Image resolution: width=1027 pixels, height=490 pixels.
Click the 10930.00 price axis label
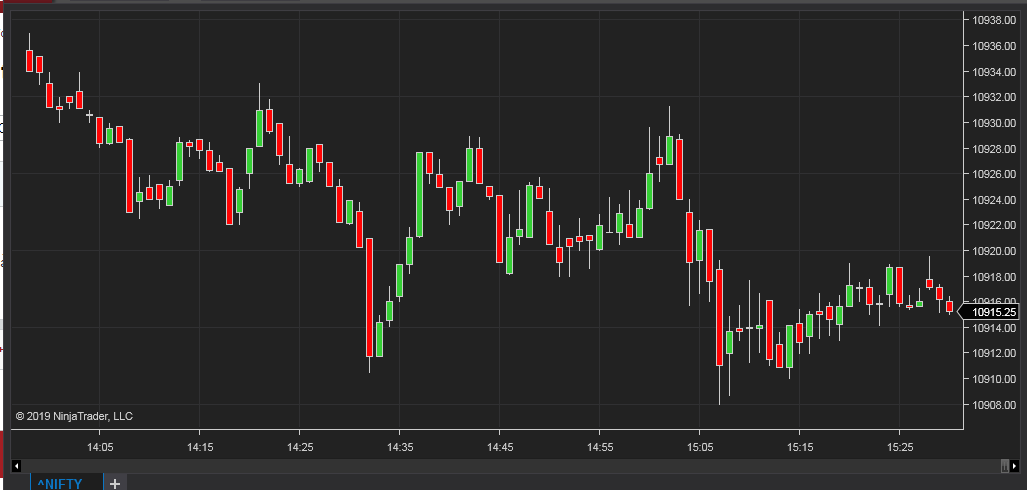pos(994,123)
